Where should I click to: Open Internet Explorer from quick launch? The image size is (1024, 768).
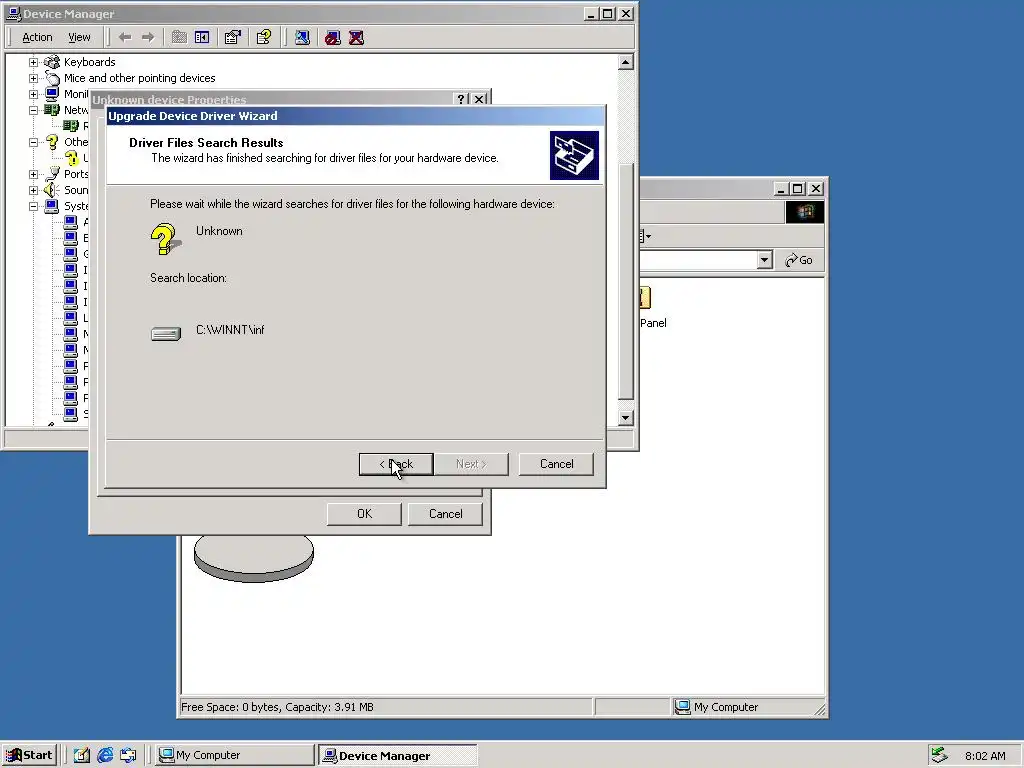[x=105, y=755]
